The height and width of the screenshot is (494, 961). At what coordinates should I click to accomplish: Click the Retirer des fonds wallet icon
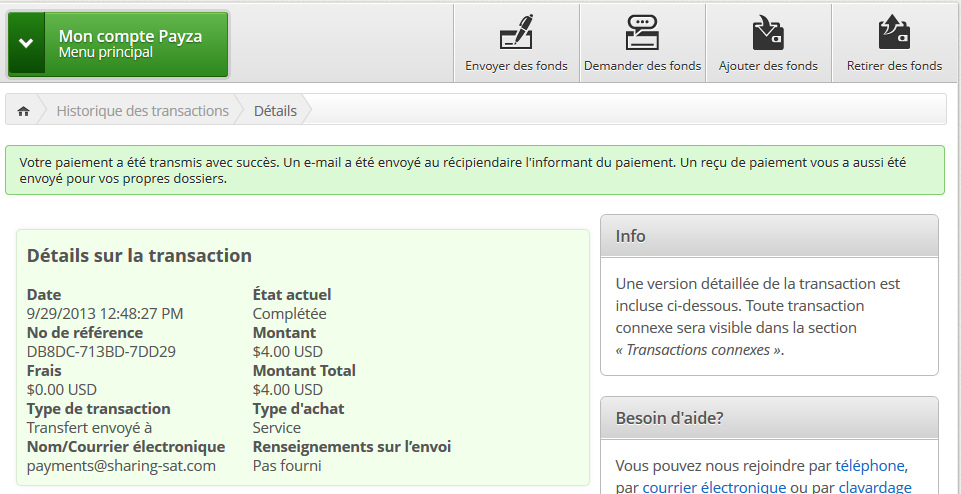894,32
